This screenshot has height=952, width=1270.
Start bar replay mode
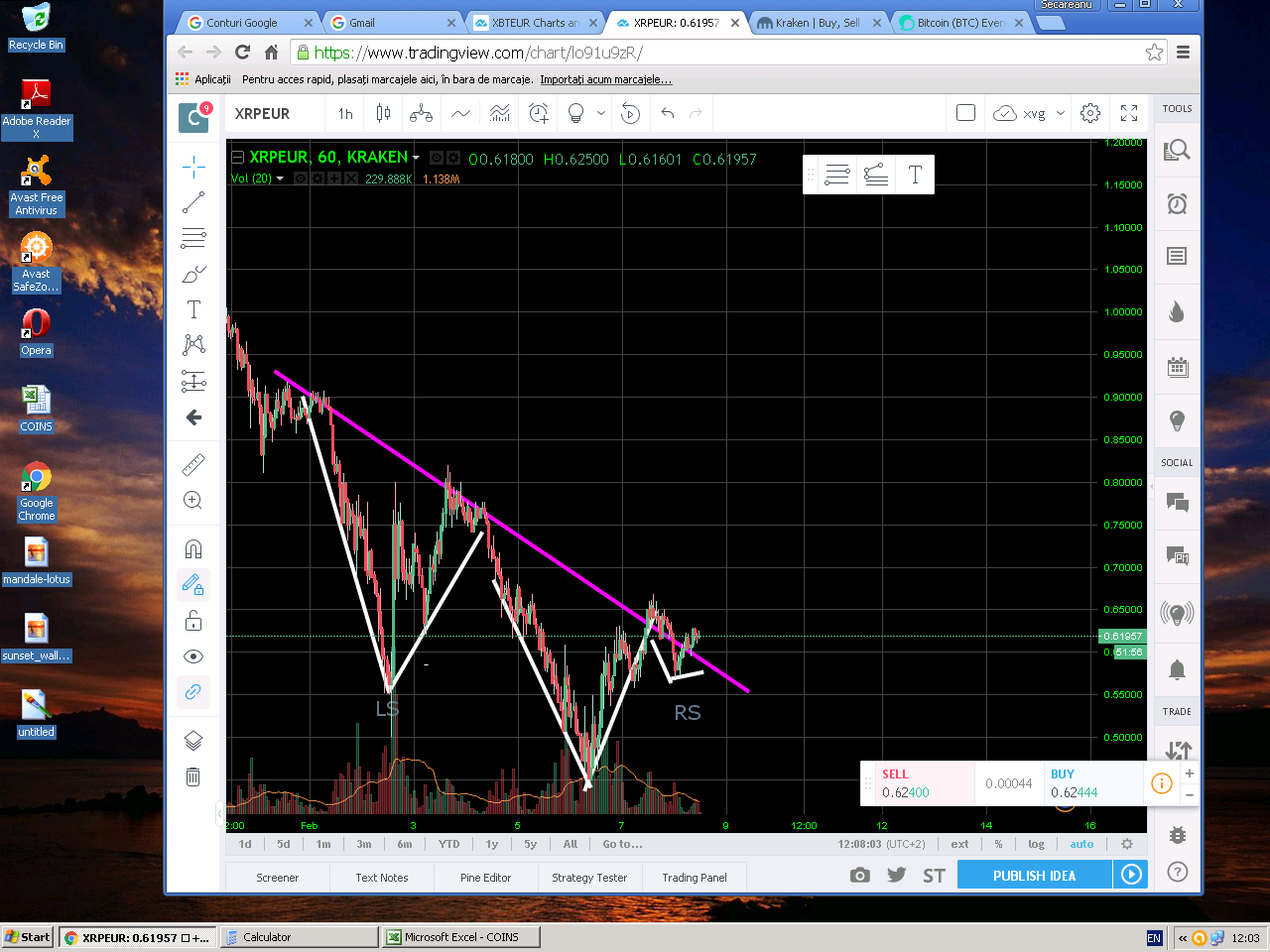[630, 114]
